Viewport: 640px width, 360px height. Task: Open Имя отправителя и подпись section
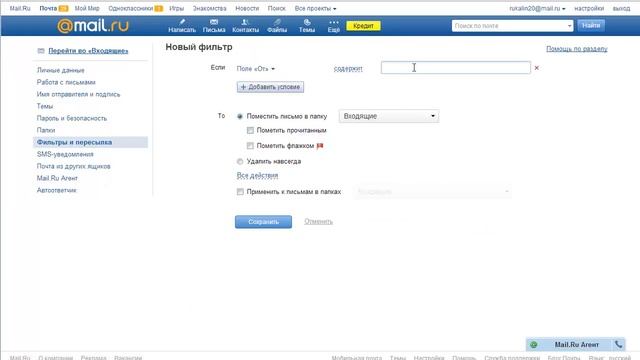78,94
